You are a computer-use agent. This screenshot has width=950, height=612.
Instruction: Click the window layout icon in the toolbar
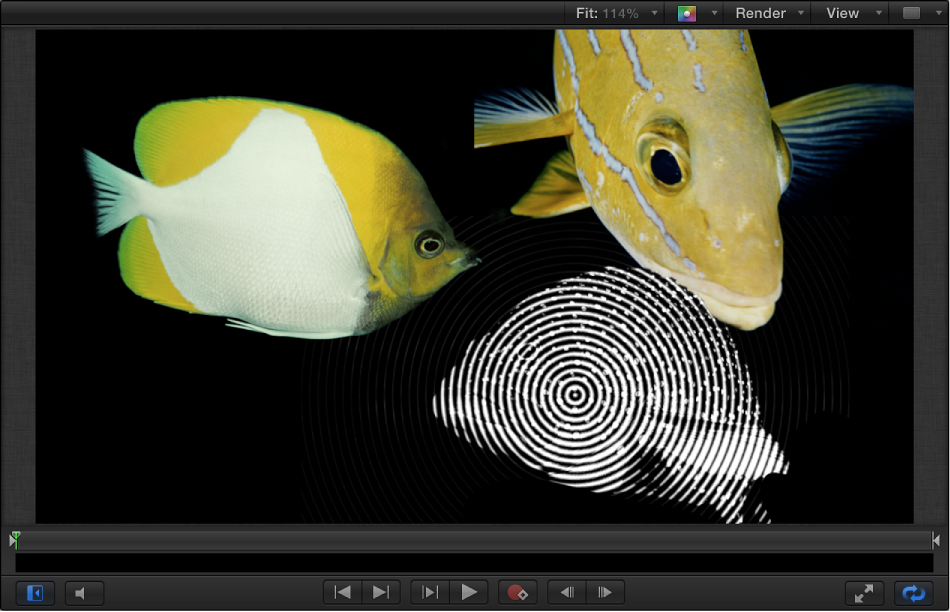point(911,13)
